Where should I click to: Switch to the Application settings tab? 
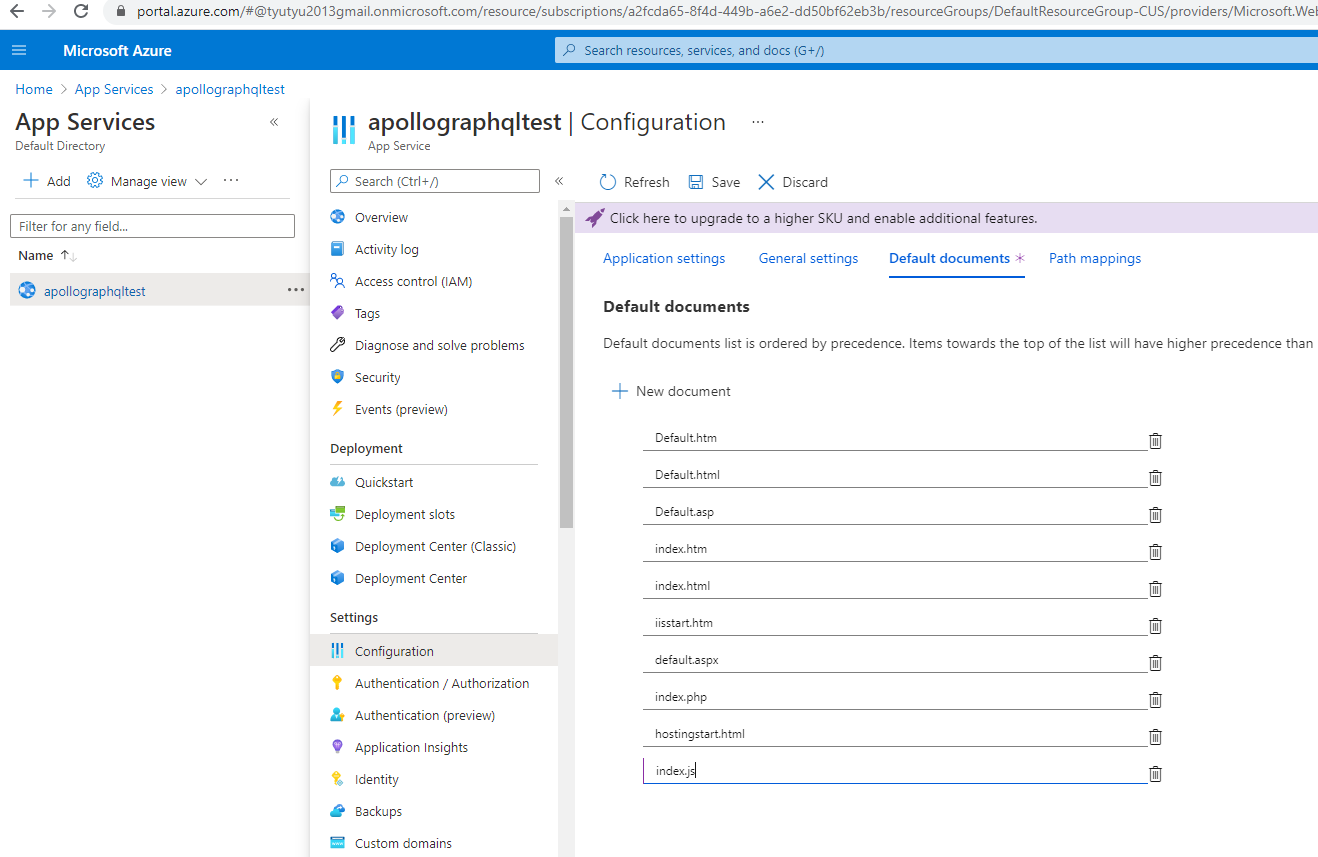tap(663, 258)
